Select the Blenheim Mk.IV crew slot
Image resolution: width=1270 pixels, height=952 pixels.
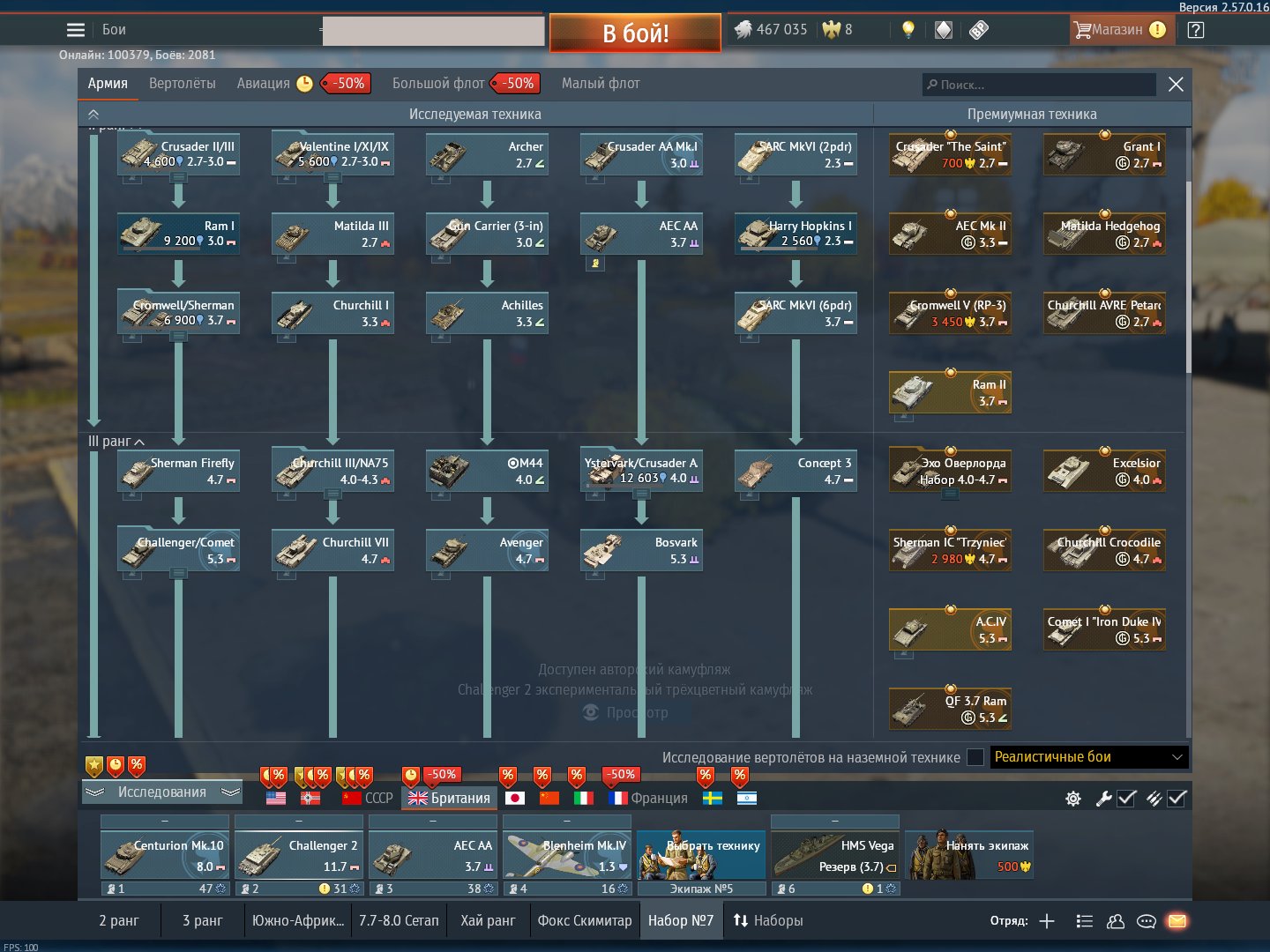click(x=567, y=855)
